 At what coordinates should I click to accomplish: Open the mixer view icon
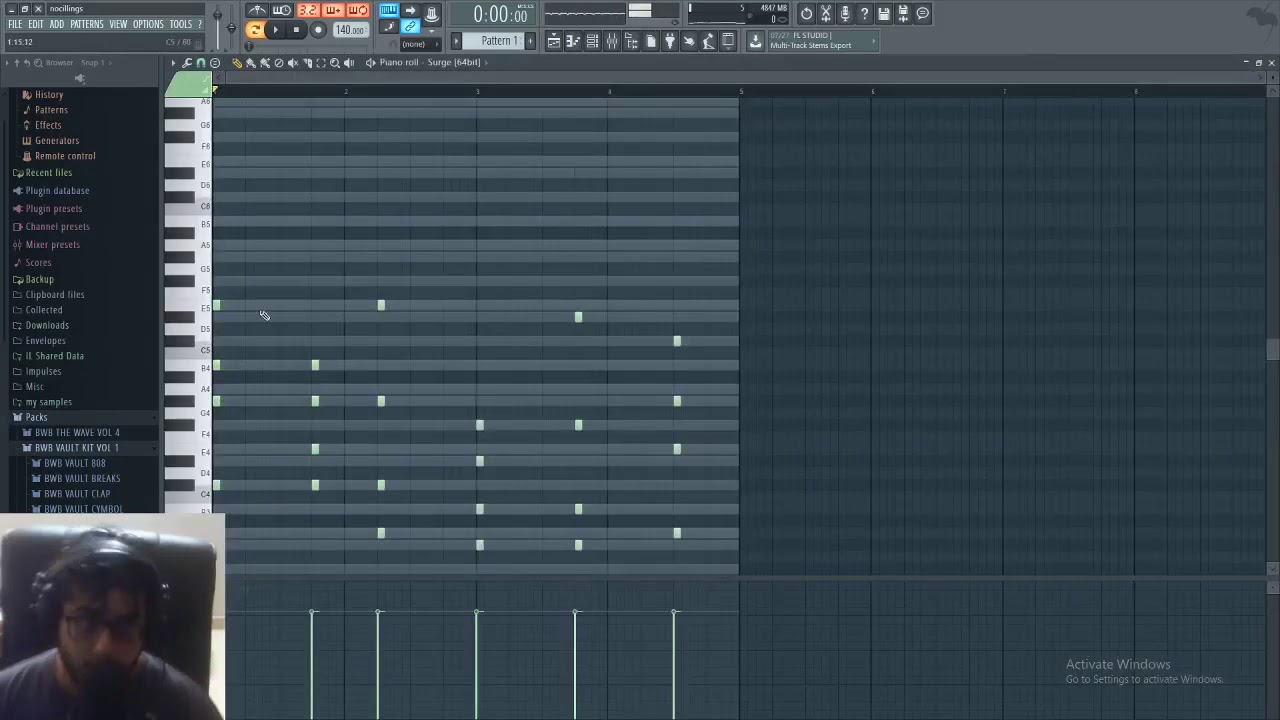point(611,41)
